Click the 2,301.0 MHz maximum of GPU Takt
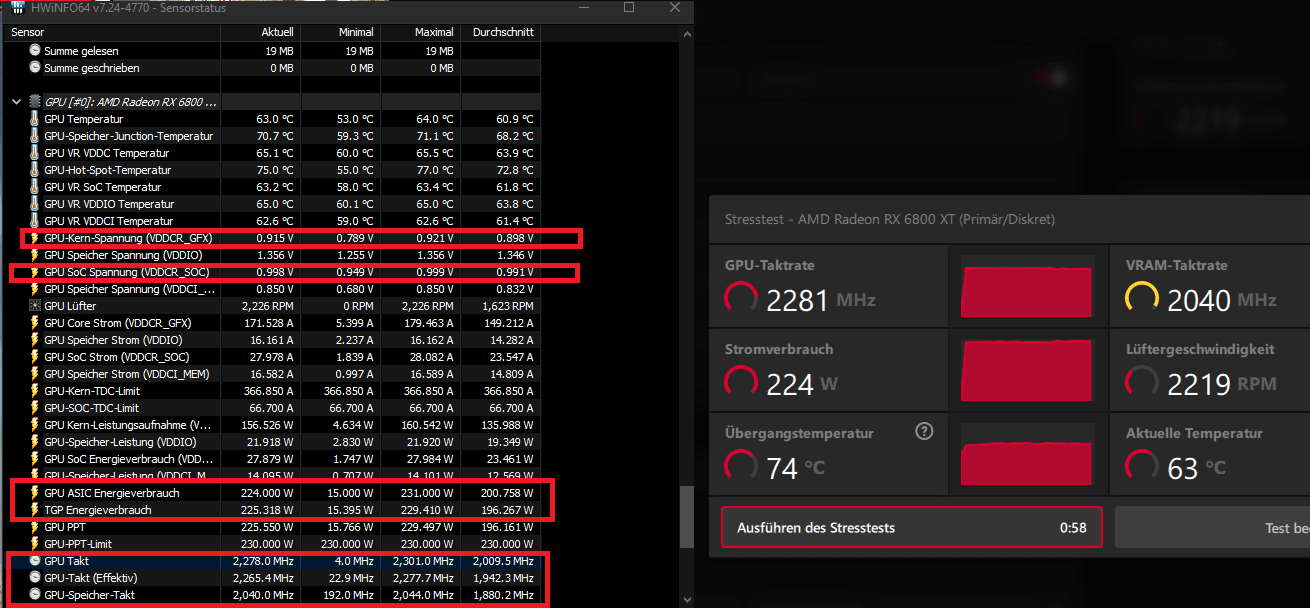 [425, 561]
